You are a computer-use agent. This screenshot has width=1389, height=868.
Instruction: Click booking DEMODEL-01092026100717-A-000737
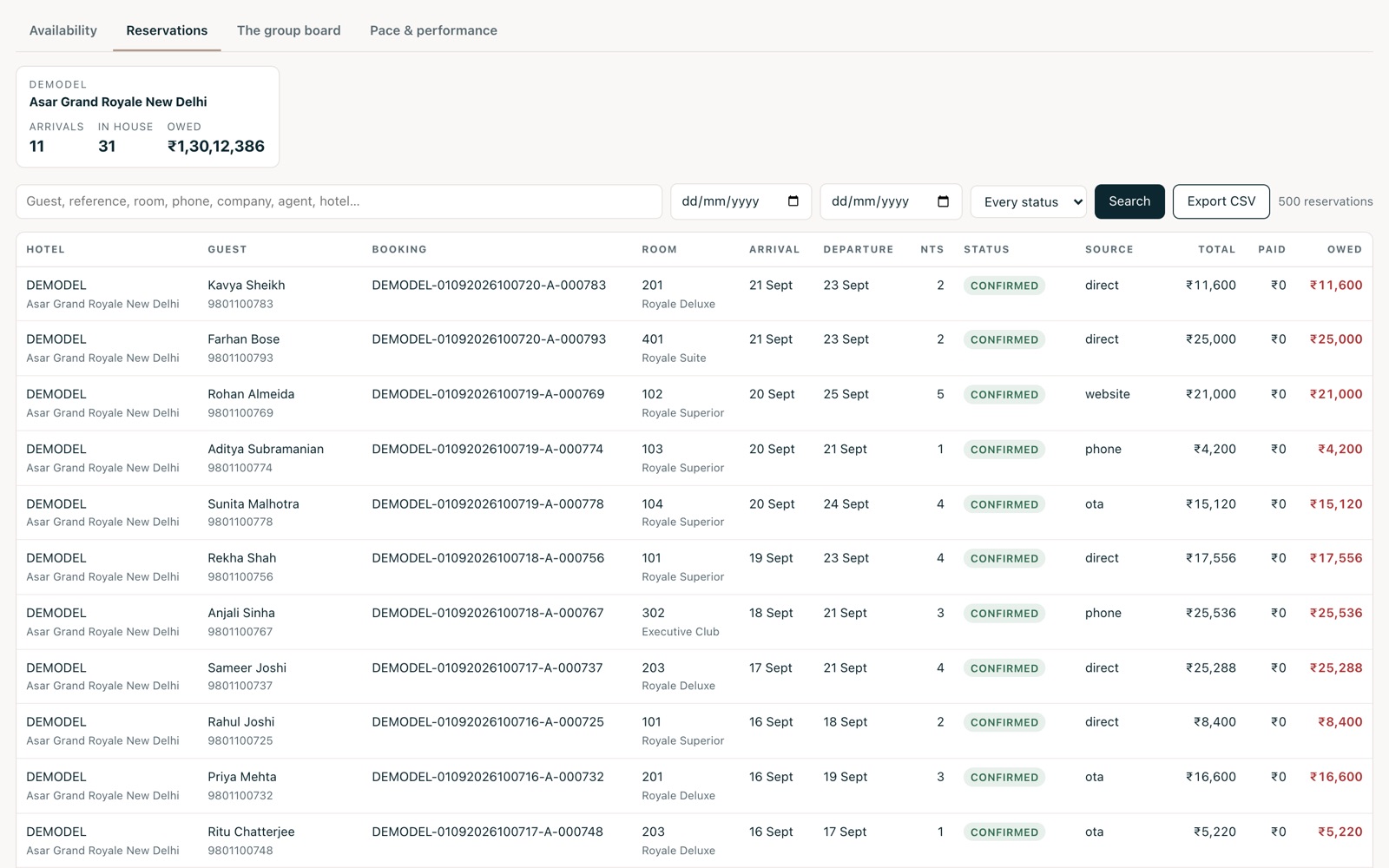click(x=488, y=667)
